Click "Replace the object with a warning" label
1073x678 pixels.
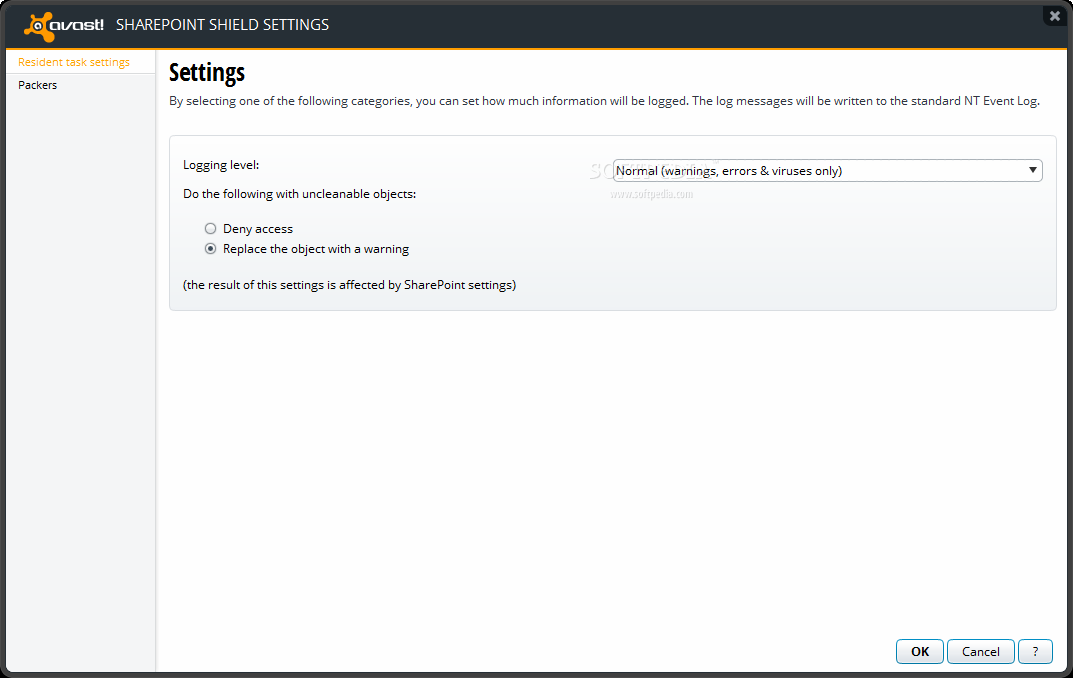pyautogui.click(x=316, y=249)
